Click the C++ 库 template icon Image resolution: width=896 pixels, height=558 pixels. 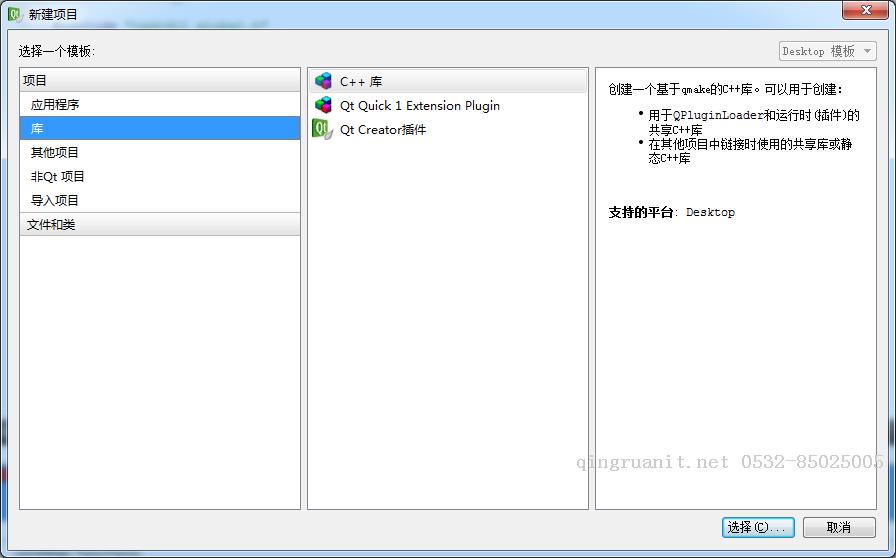323,81
